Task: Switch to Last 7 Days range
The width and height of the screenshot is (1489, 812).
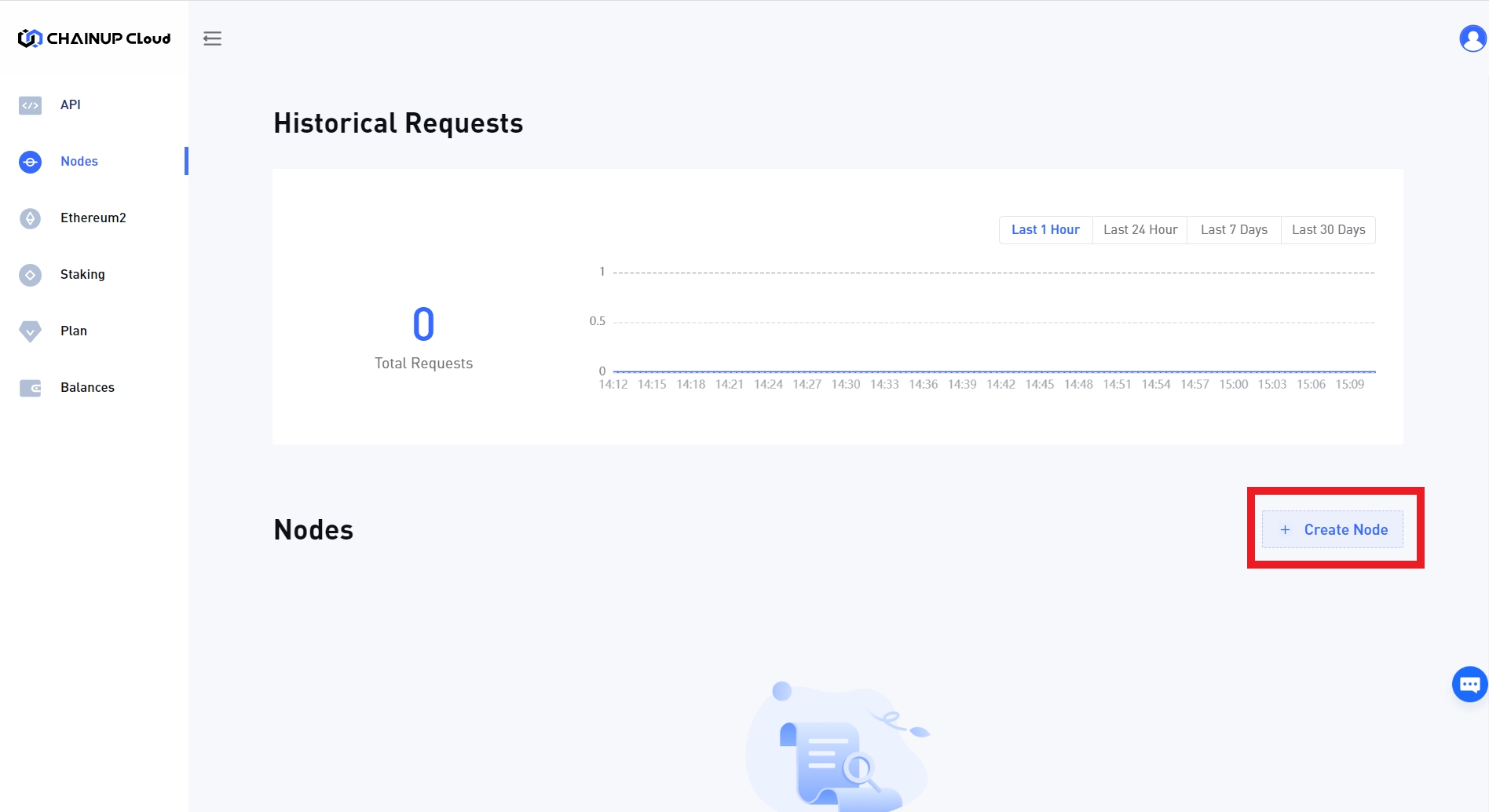Action: [x=1234, y=230]
